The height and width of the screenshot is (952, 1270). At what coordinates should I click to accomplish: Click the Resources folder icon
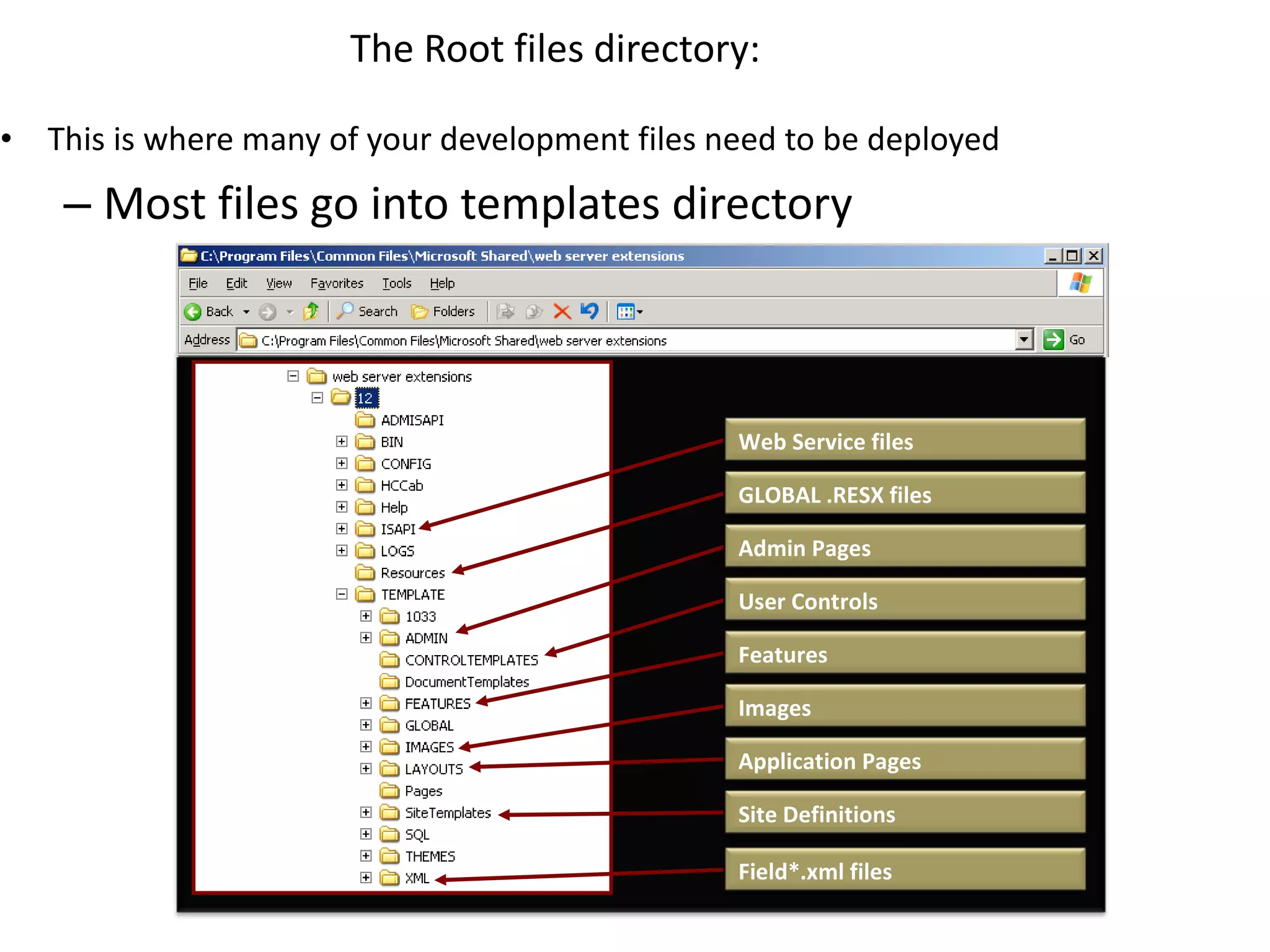[x=365, y=573]
